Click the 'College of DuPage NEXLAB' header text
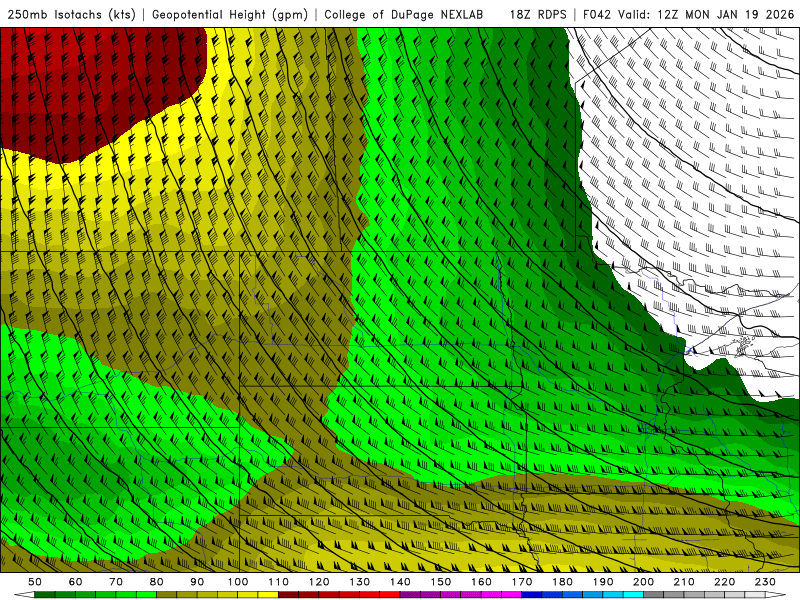The width and height of the screenshot is (800, 600). 404,15
